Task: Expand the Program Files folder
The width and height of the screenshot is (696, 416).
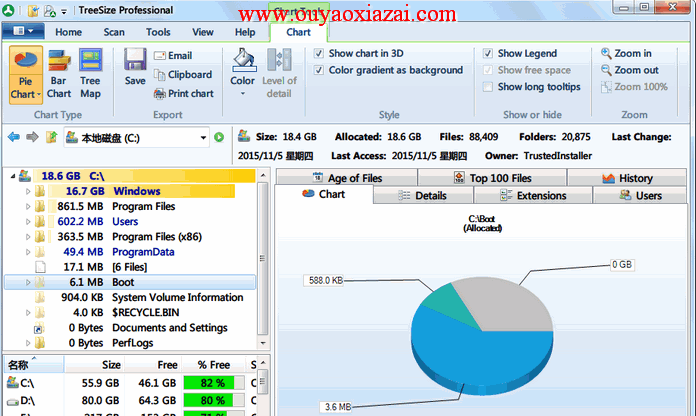Action: (x=28, y=206)
